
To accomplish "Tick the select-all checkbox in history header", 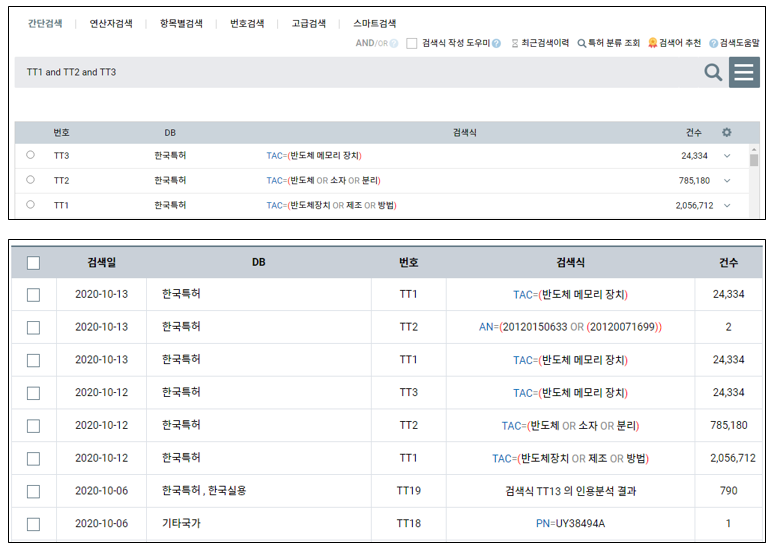I will [33, 263].
